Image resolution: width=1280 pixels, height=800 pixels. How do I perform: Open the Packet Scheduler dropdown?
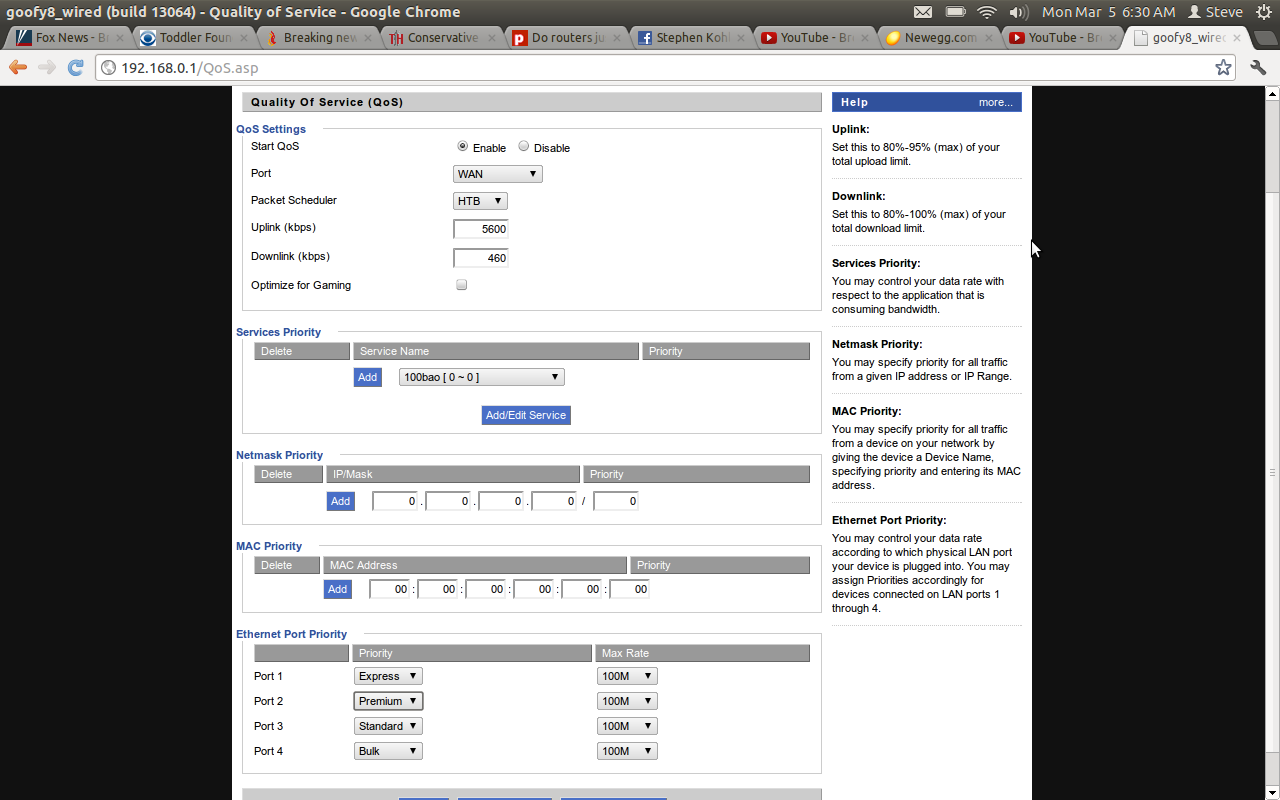pos(480,200)
